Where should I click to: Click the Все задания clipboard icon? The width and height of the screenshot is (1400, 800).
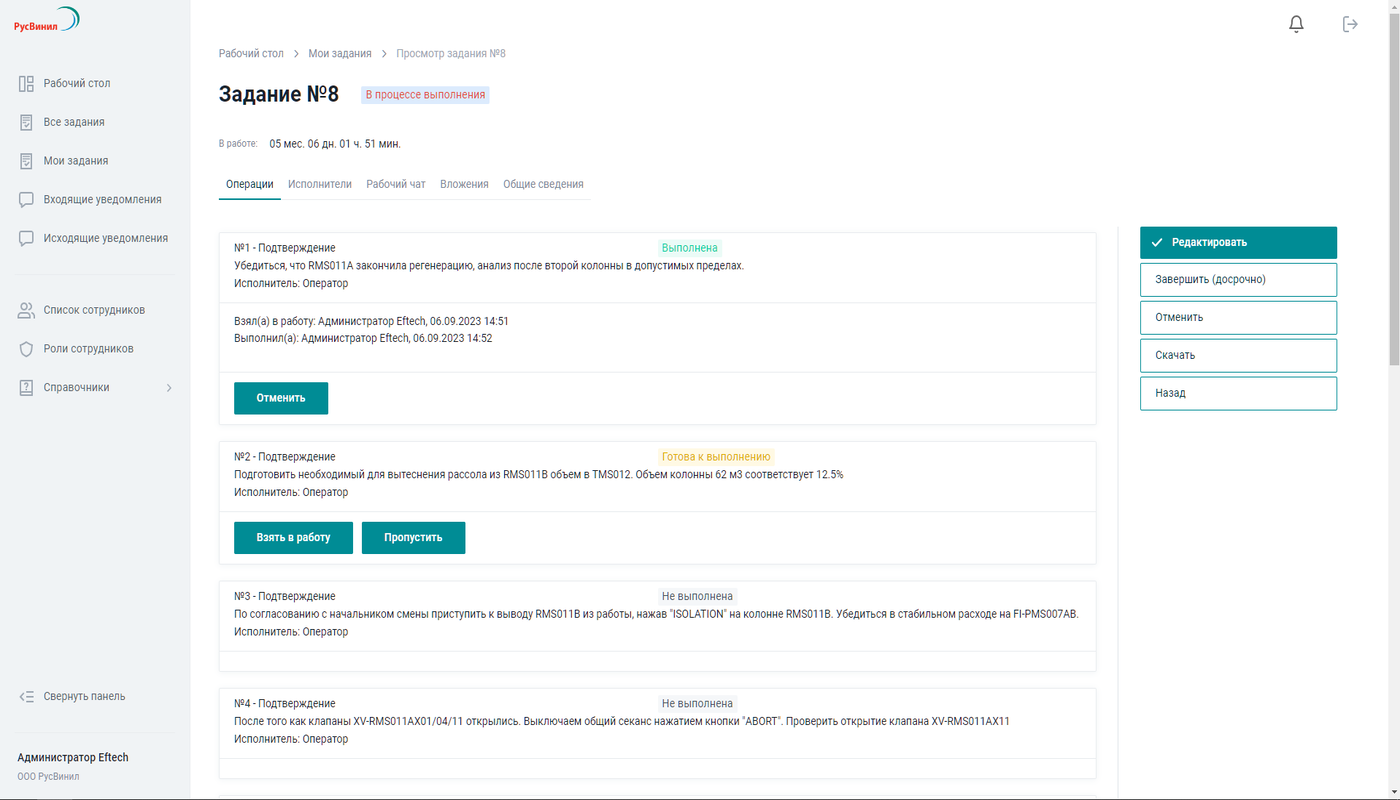click(27, 122)
